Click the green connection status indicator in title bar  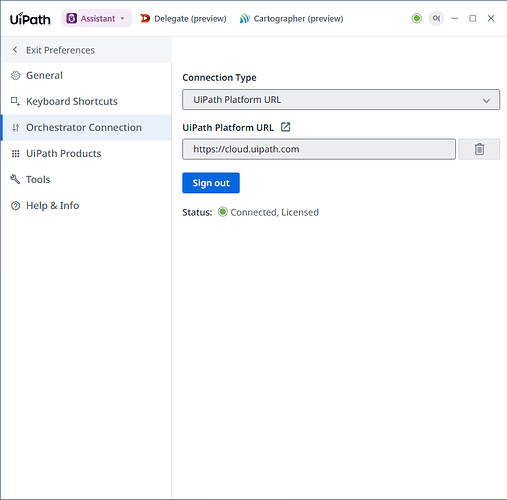pyautogui.click(x=416, y=18)
